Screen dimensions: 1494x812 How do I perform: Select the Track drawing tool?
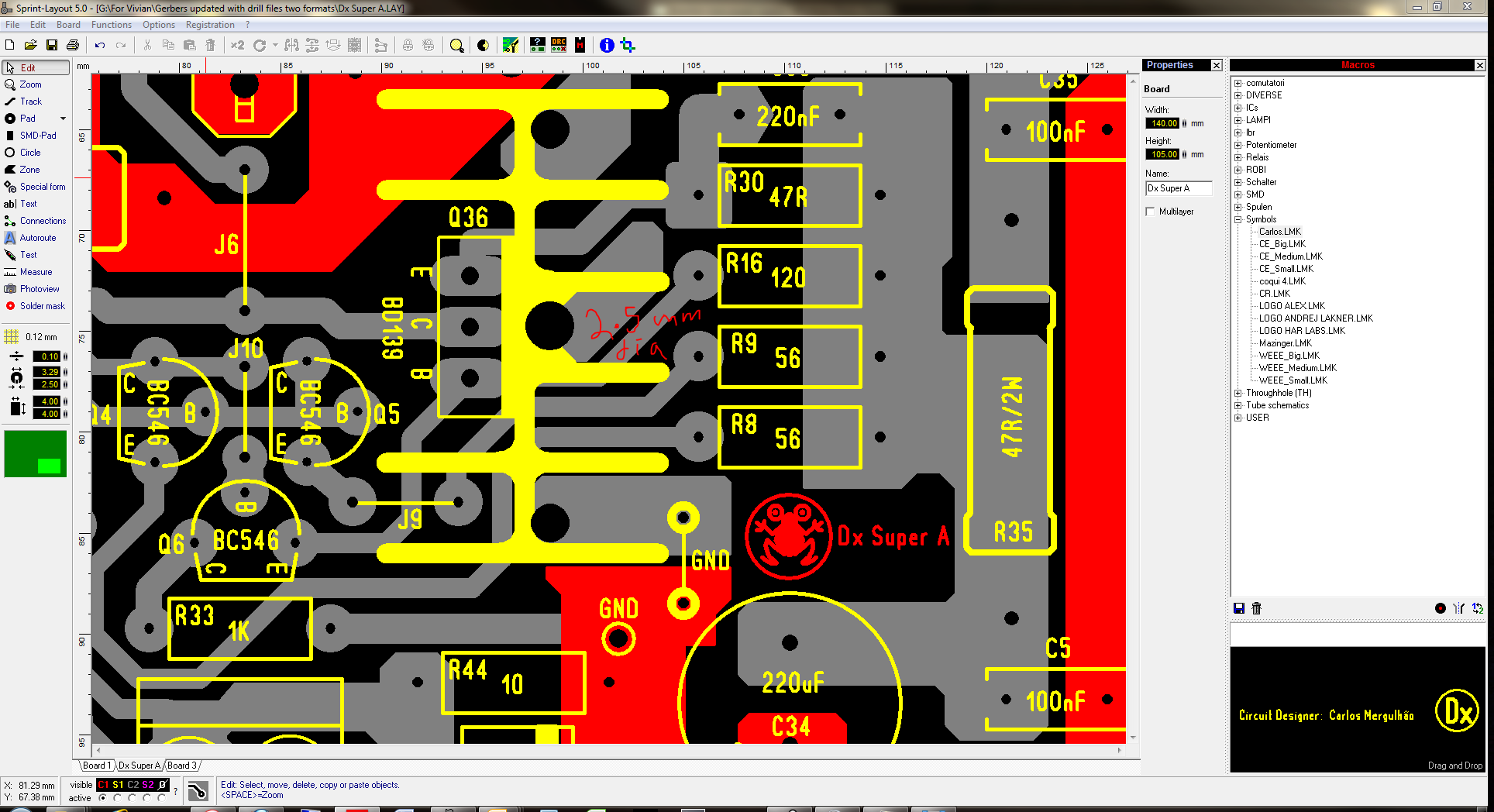pyautogui.click(x=36, y=101)
